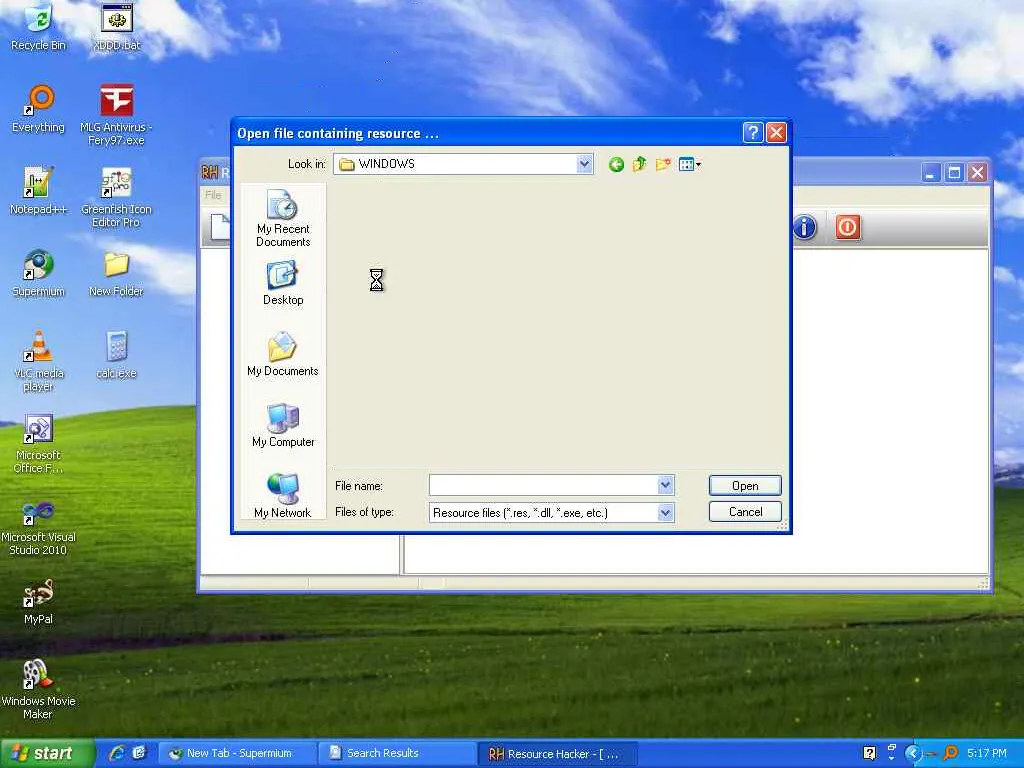Open My Documents in places bar

(x=283, y=355)
